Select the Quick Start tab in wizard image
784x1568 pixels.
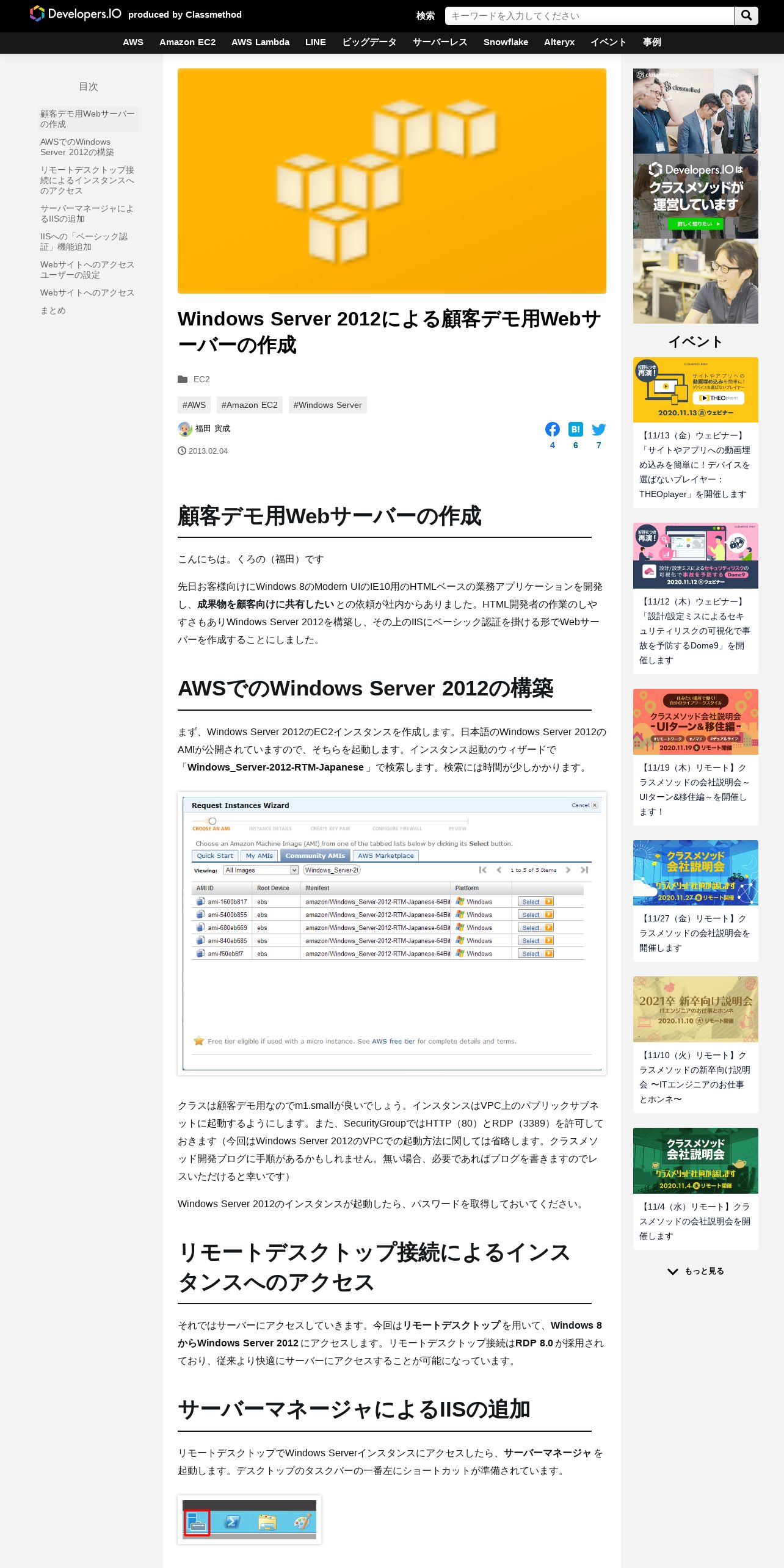pos(215,855)
